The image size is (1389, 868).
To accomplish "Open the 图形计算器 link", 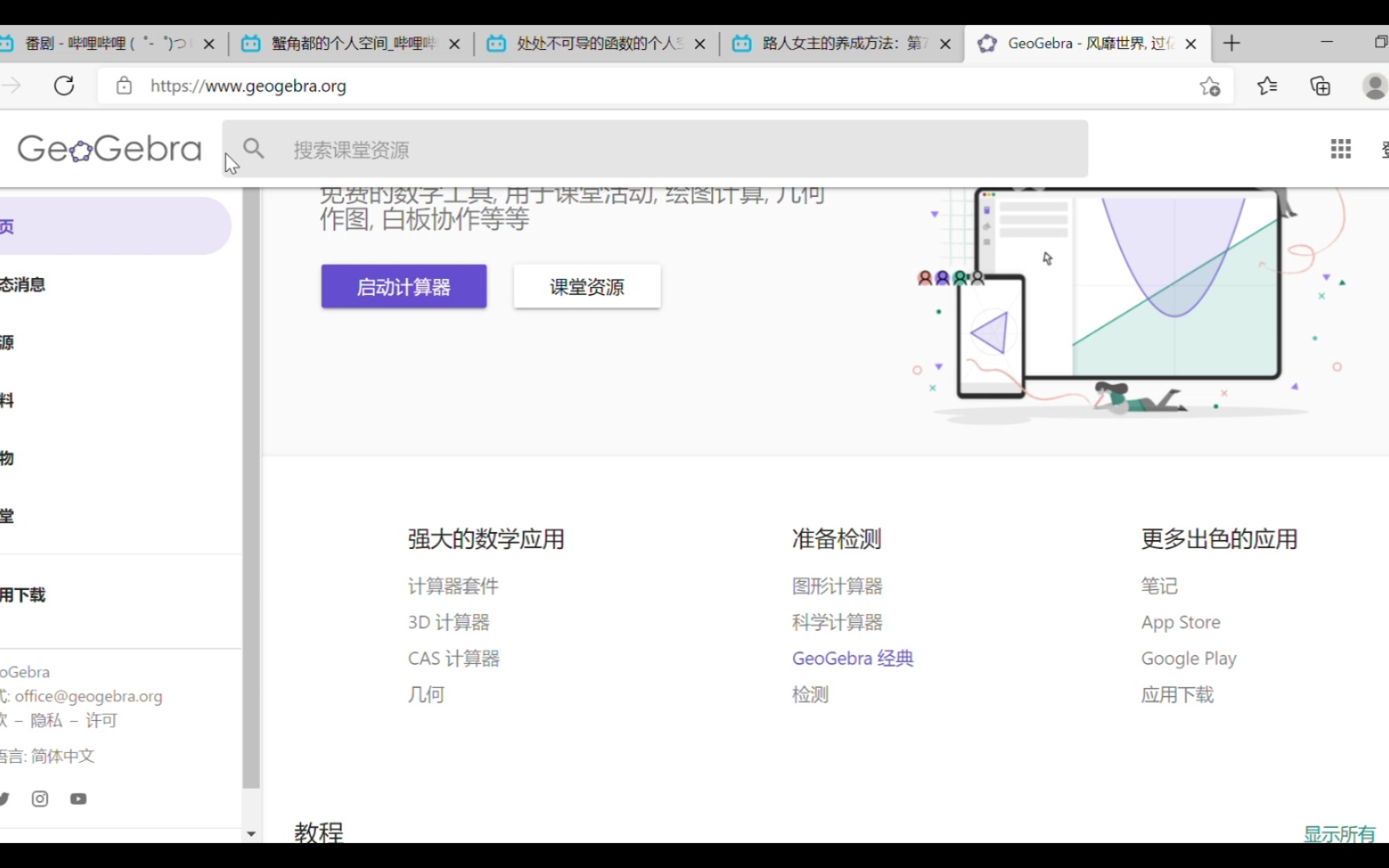I will click(837, 586).
